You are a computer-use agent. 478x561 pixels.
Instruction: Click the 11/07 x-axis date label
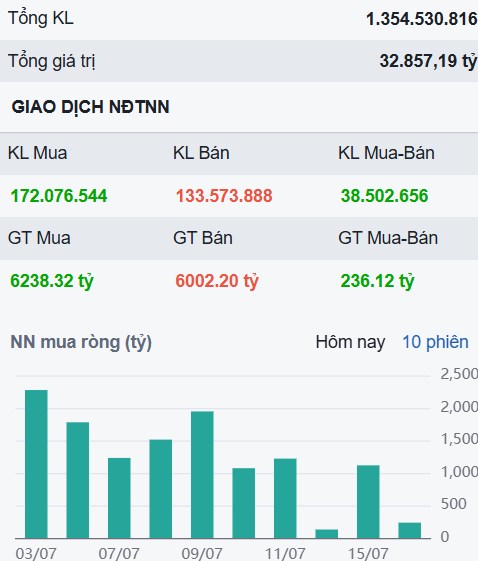(x=285, y=553)
